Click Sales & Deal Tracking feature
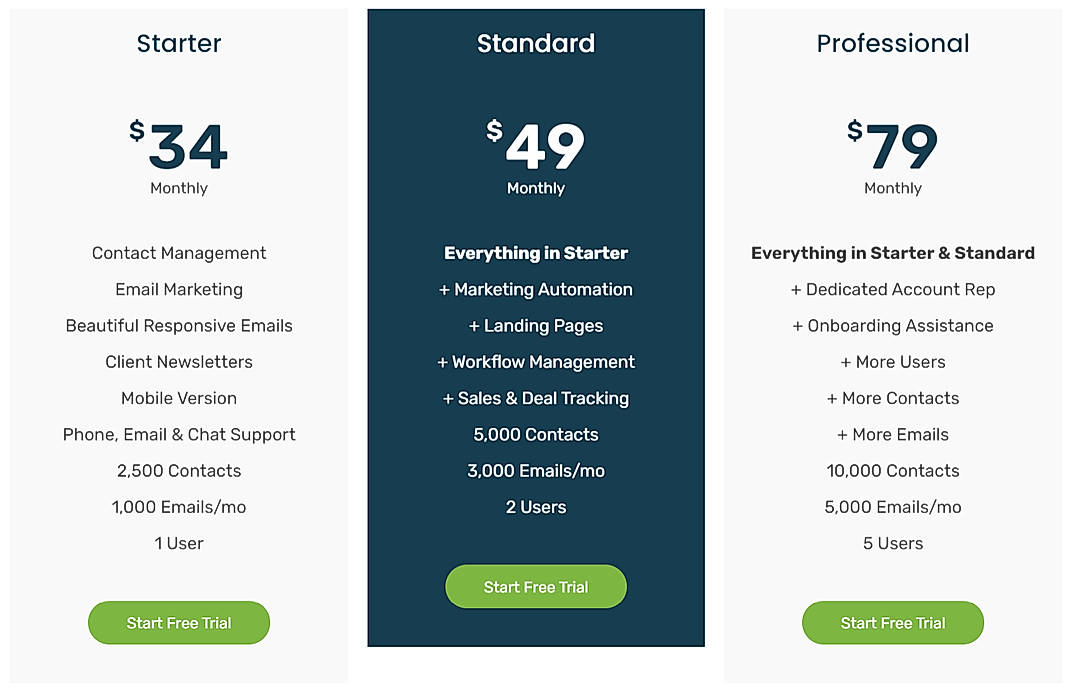The image size is (1070, 690). point(536,398)
